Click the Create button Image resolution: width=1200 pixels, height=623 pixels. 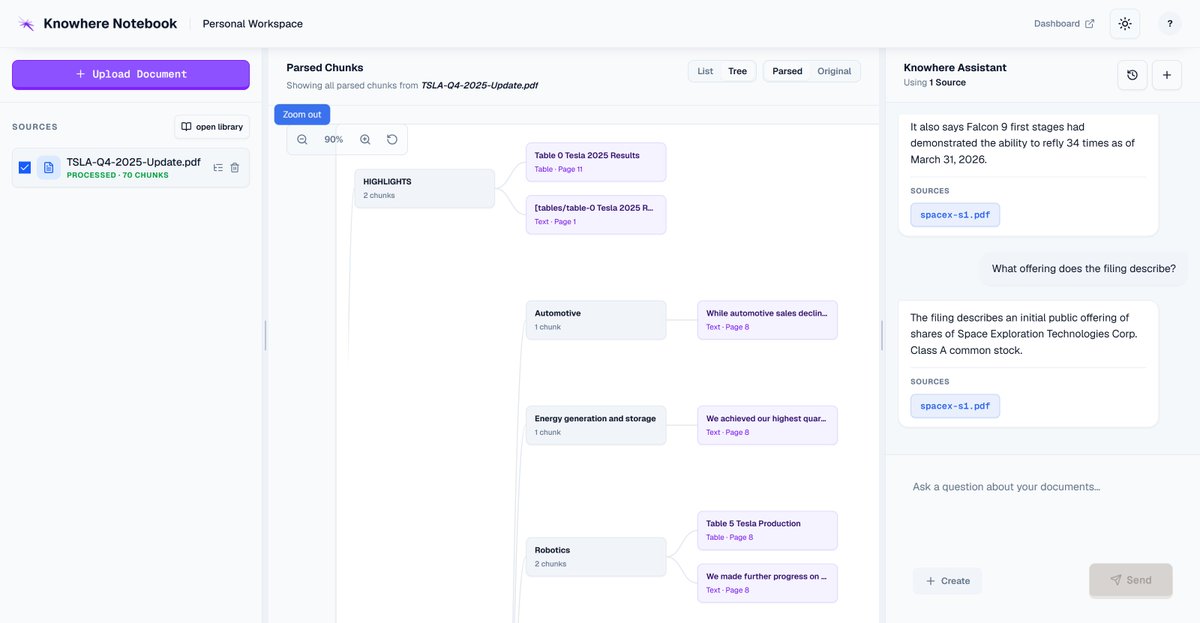(947, 581)
